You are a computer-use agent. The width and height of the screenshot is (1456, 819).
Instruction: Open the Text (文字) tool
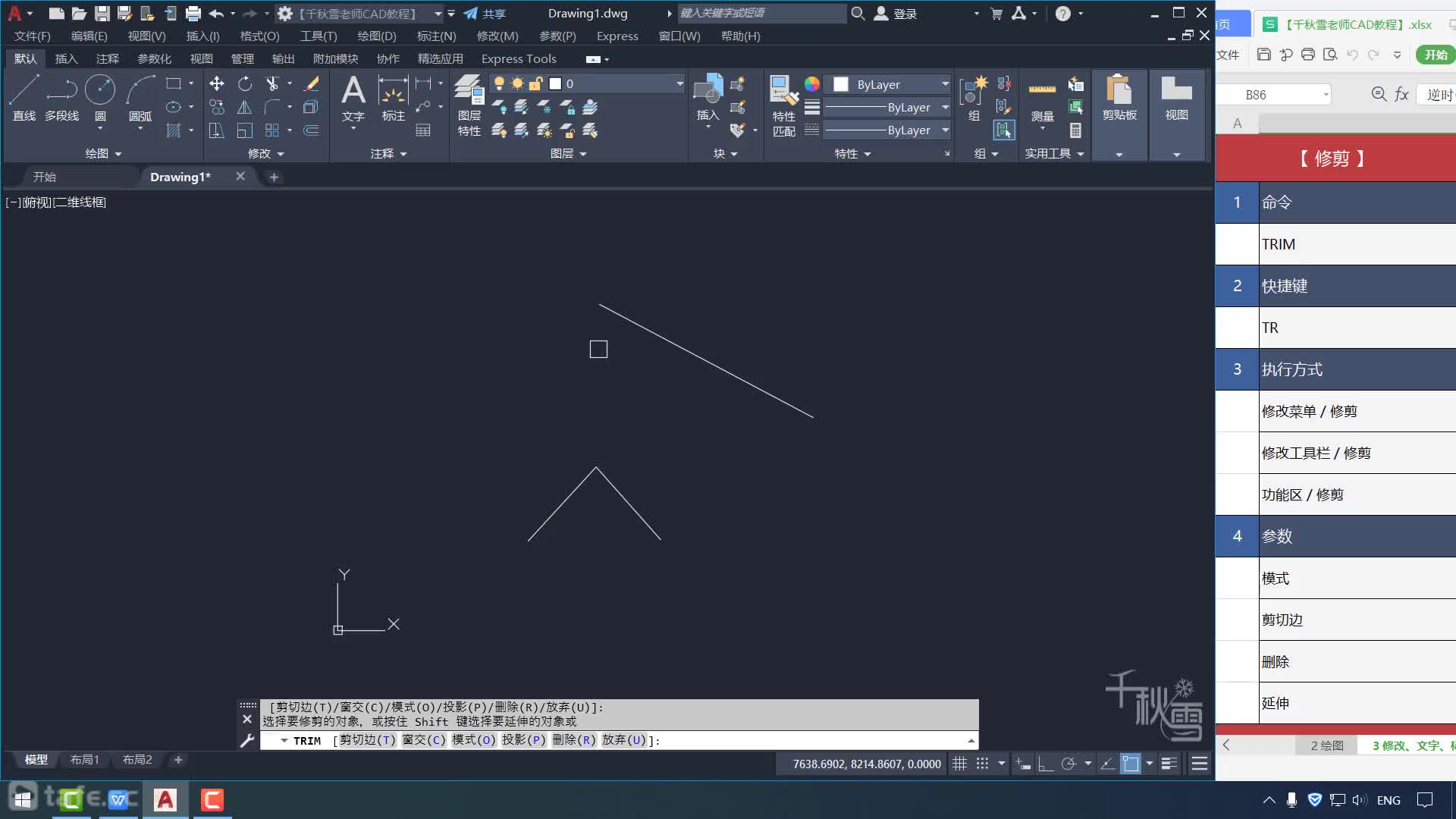coord(353,99)
